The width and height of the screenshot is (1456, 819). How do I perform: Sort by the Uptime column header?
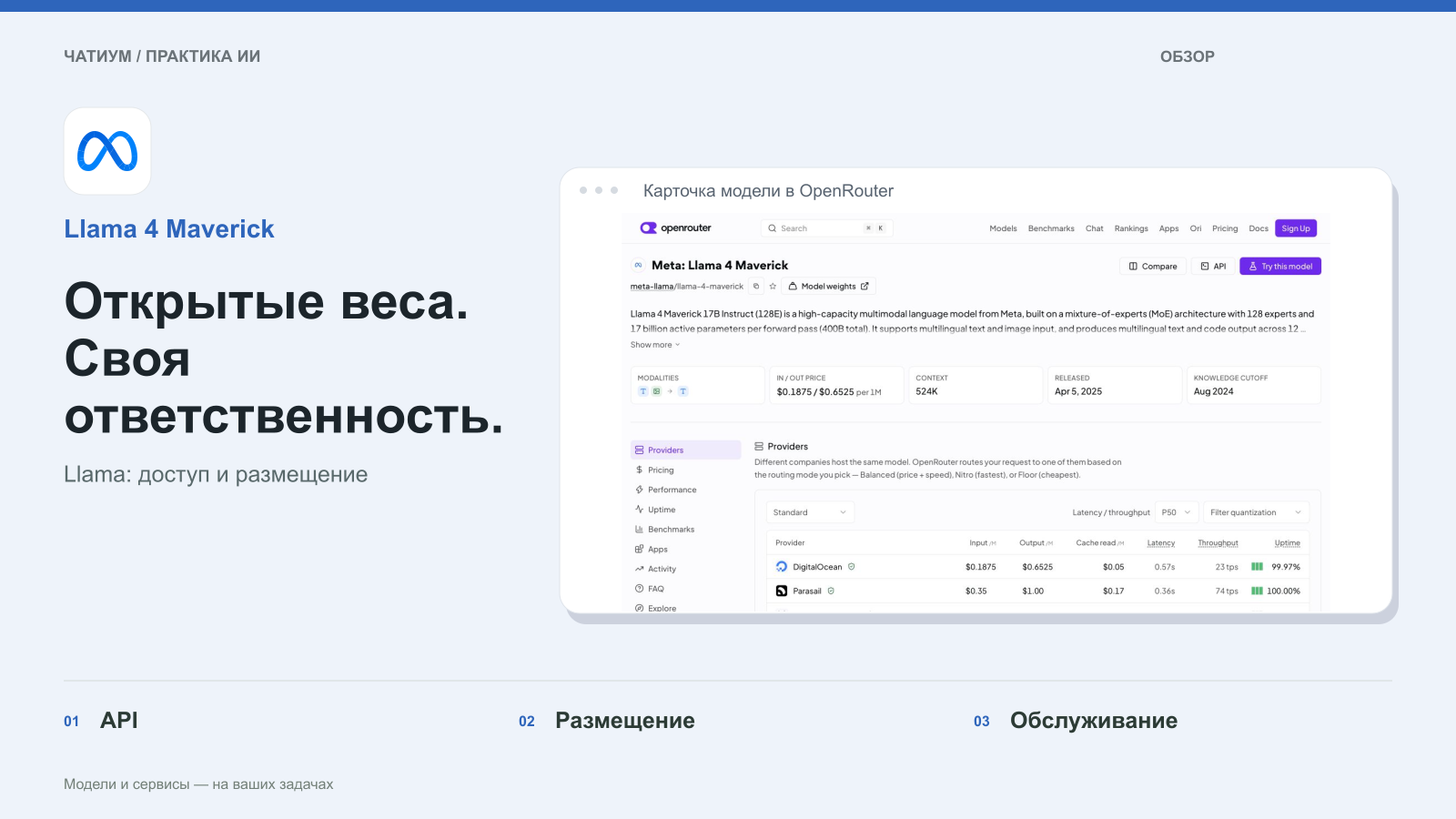[1288, 543]
